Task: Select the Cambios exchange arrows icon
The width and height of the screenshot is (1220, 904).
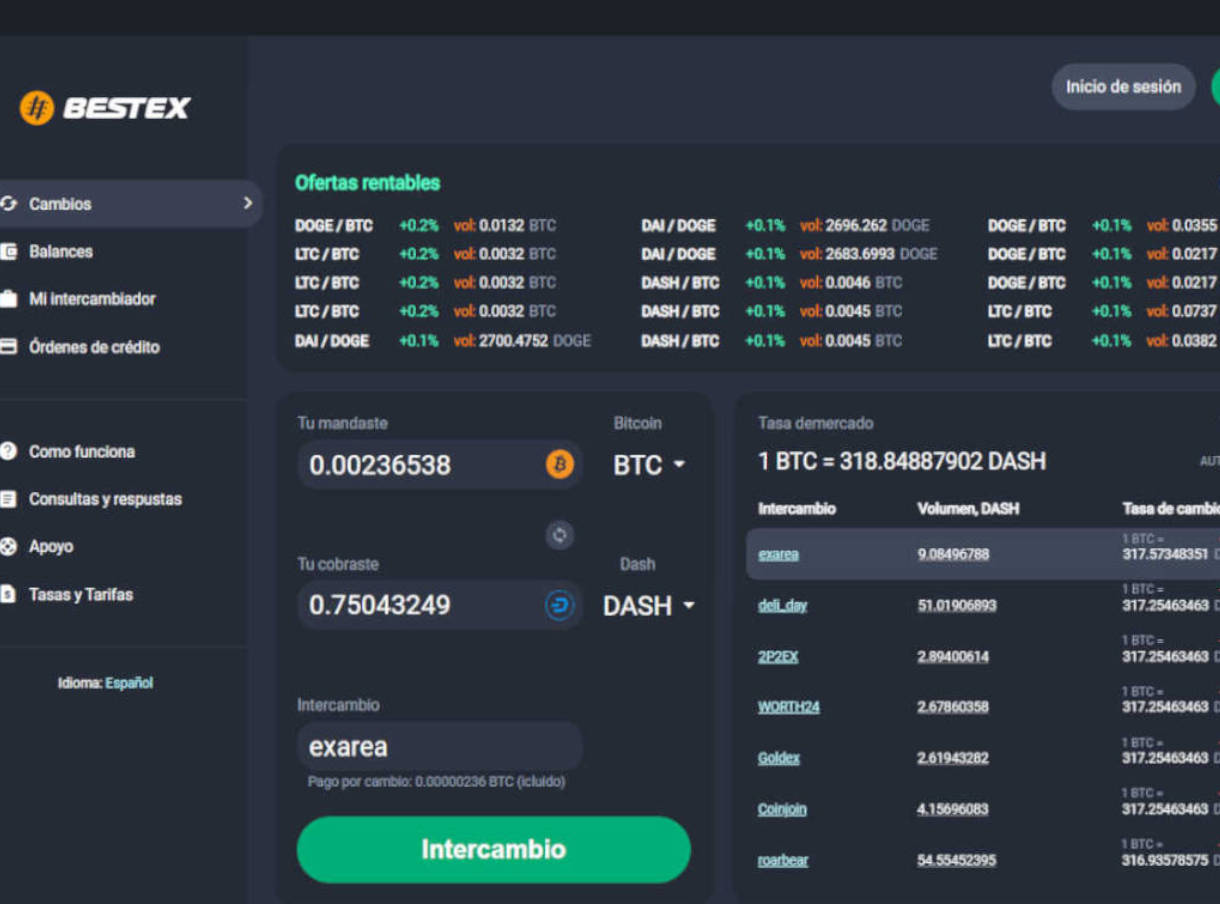Action: coord(11,203)
